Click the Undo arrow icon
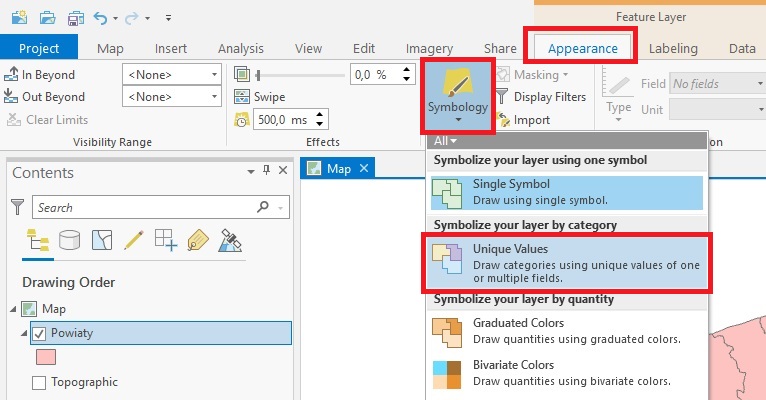The image size is (766, 400). point(101,17)
